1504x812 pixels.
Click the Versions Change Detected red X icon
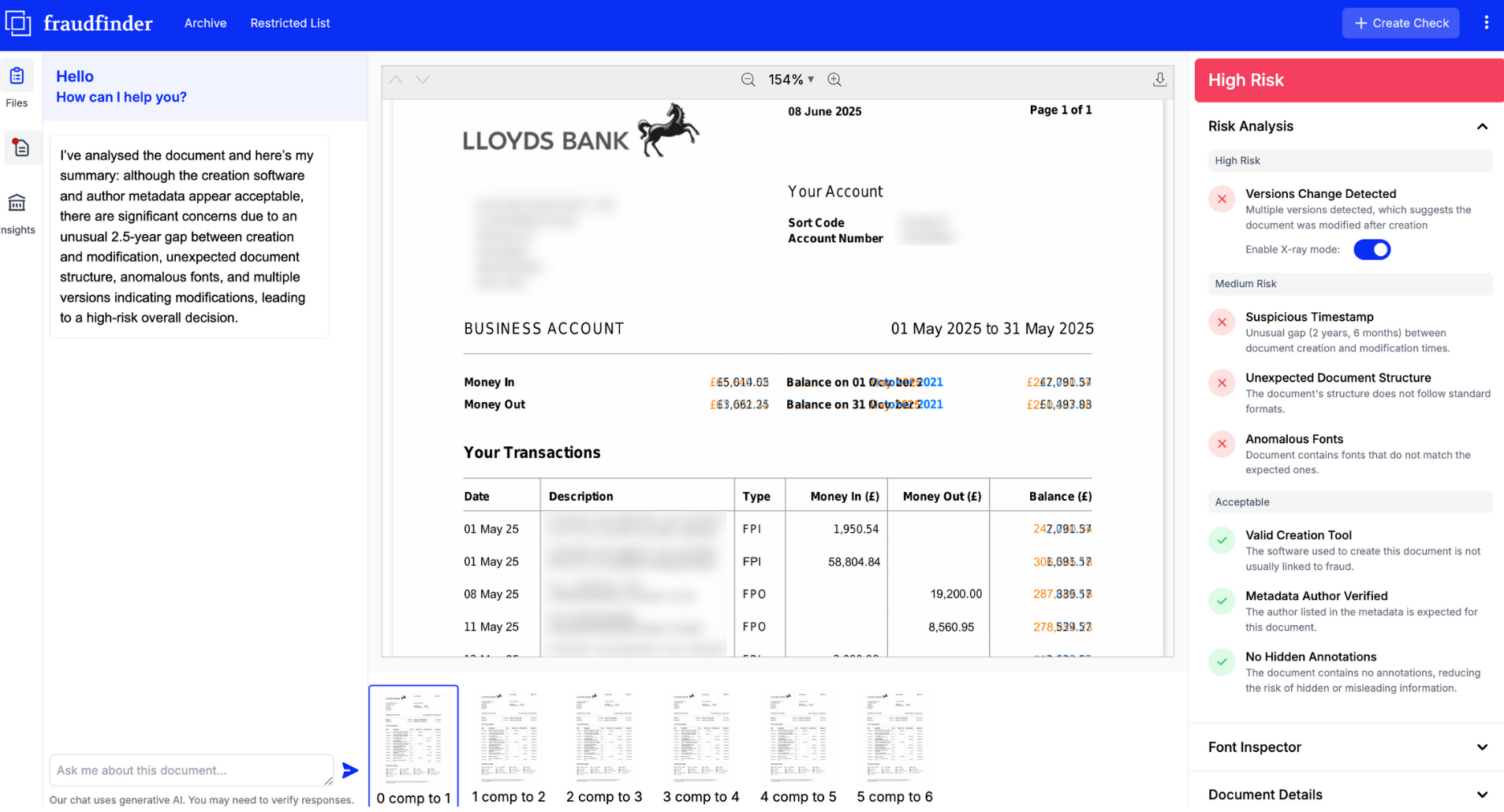1222,199
